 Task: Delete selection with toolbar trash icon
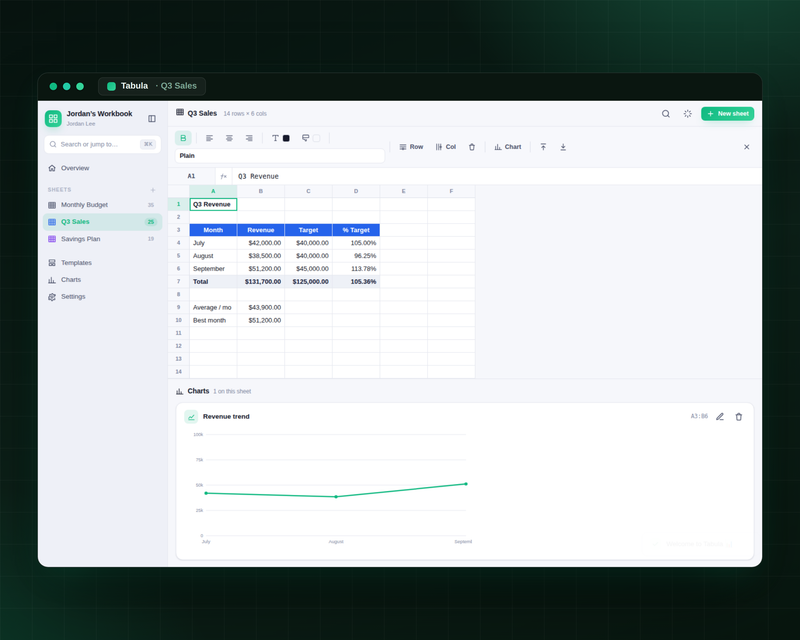pos(472,147)
